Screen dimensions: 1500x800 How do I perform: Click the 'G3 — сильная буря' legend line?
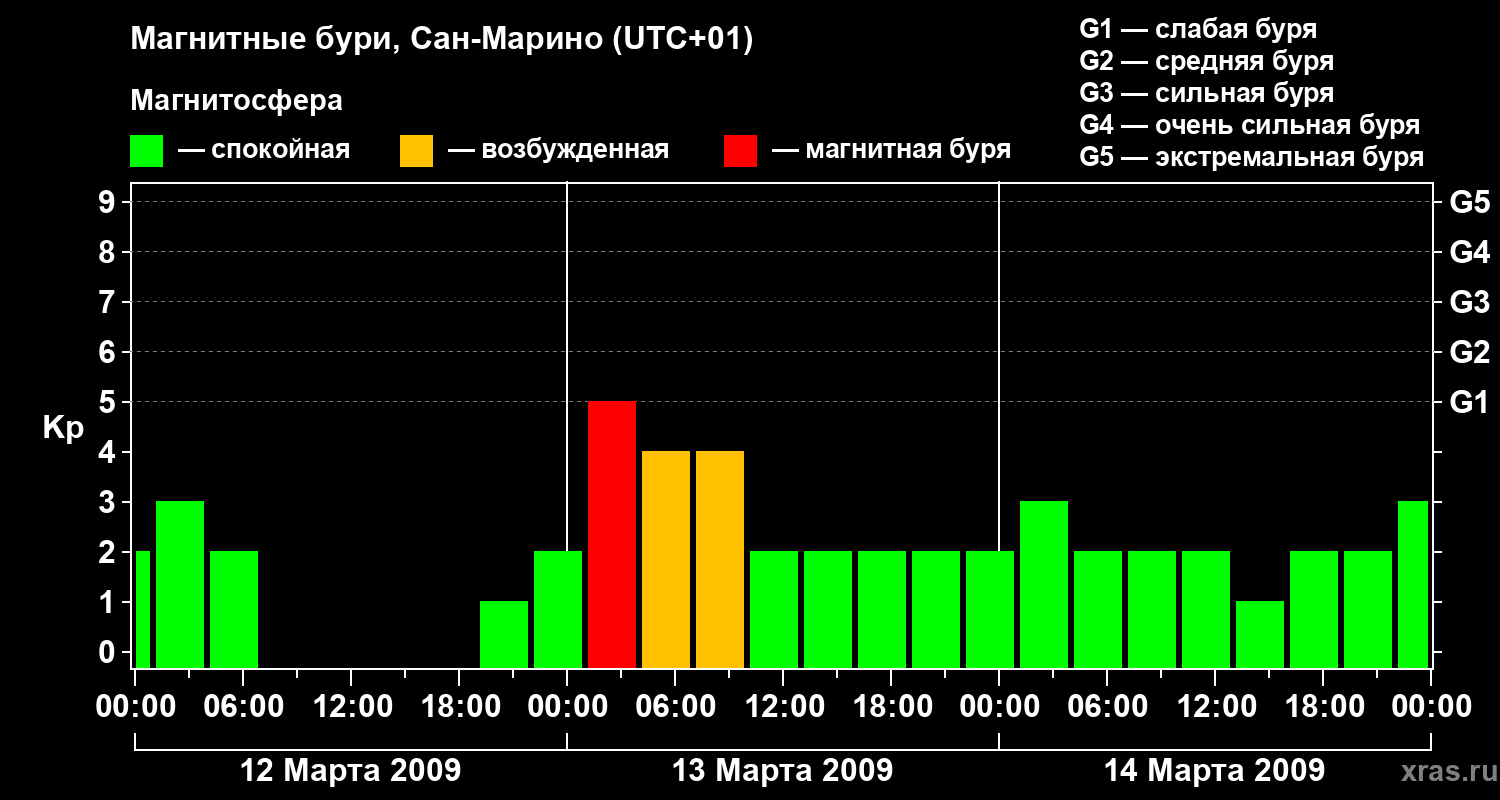[1206, 93]
